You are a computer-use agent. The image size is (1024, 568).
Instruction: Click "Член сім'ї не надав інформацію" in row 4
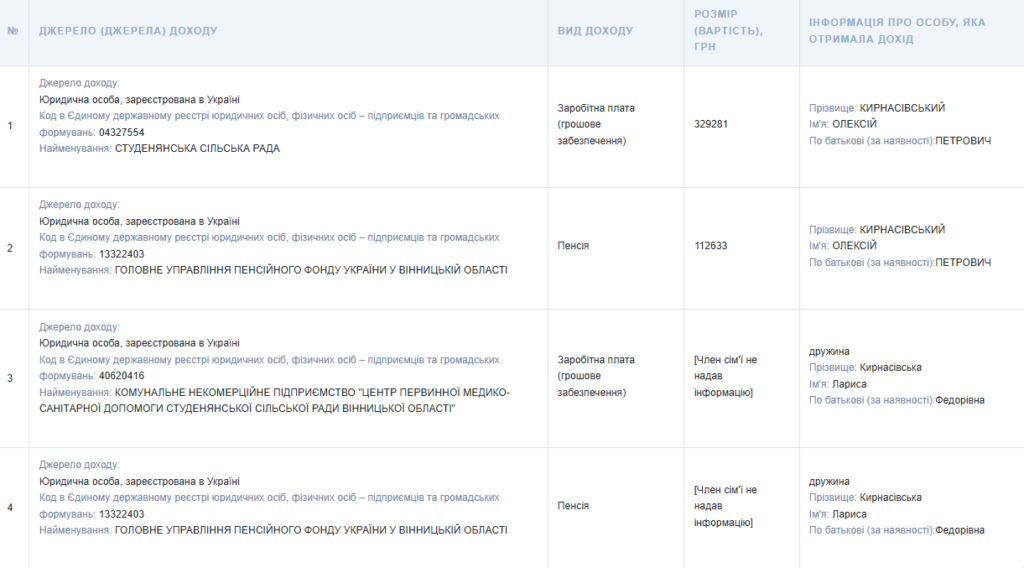tap(725, 506)
